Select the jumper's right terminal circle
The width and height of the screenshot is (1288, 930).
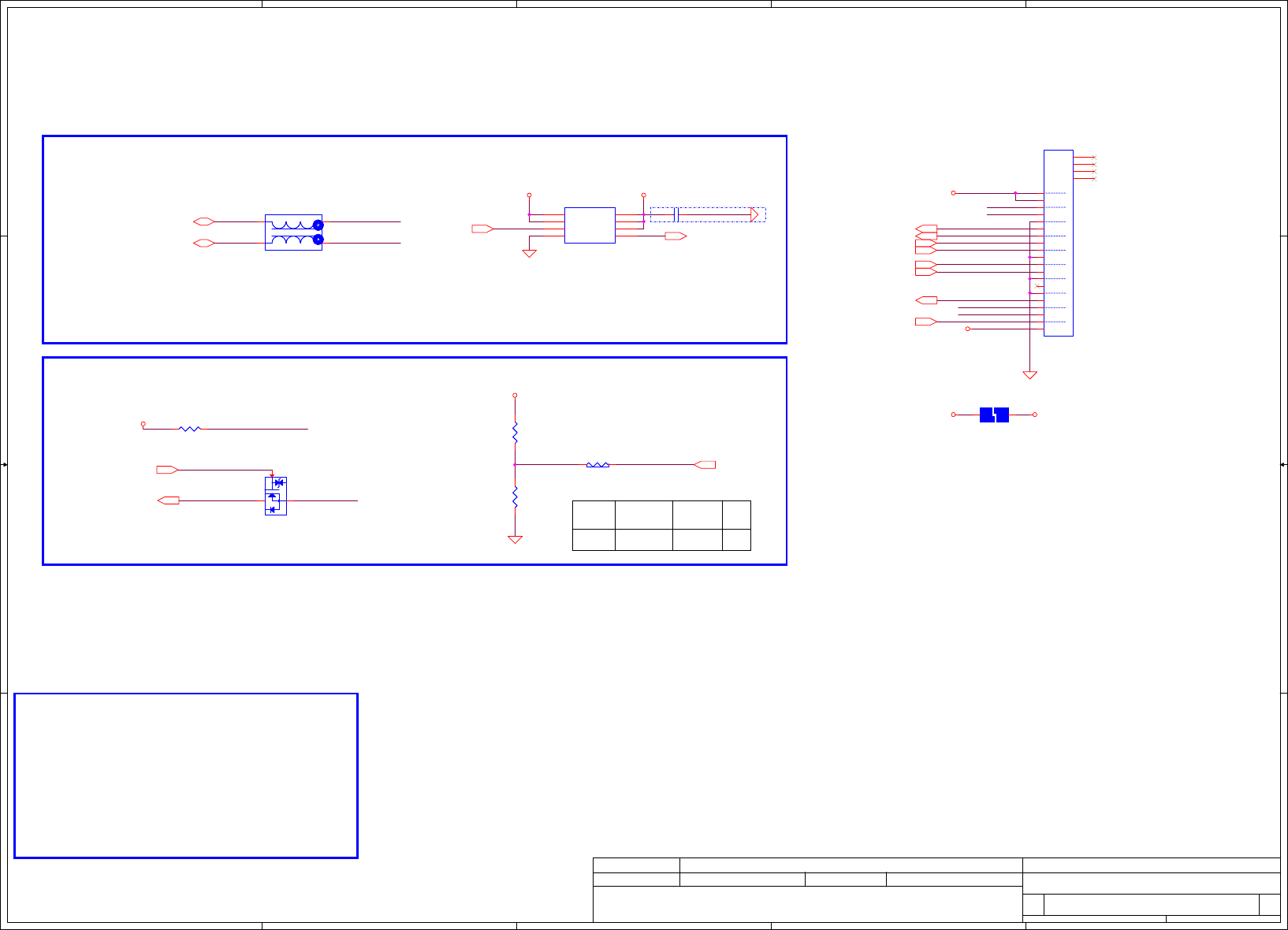(1035, 415)
